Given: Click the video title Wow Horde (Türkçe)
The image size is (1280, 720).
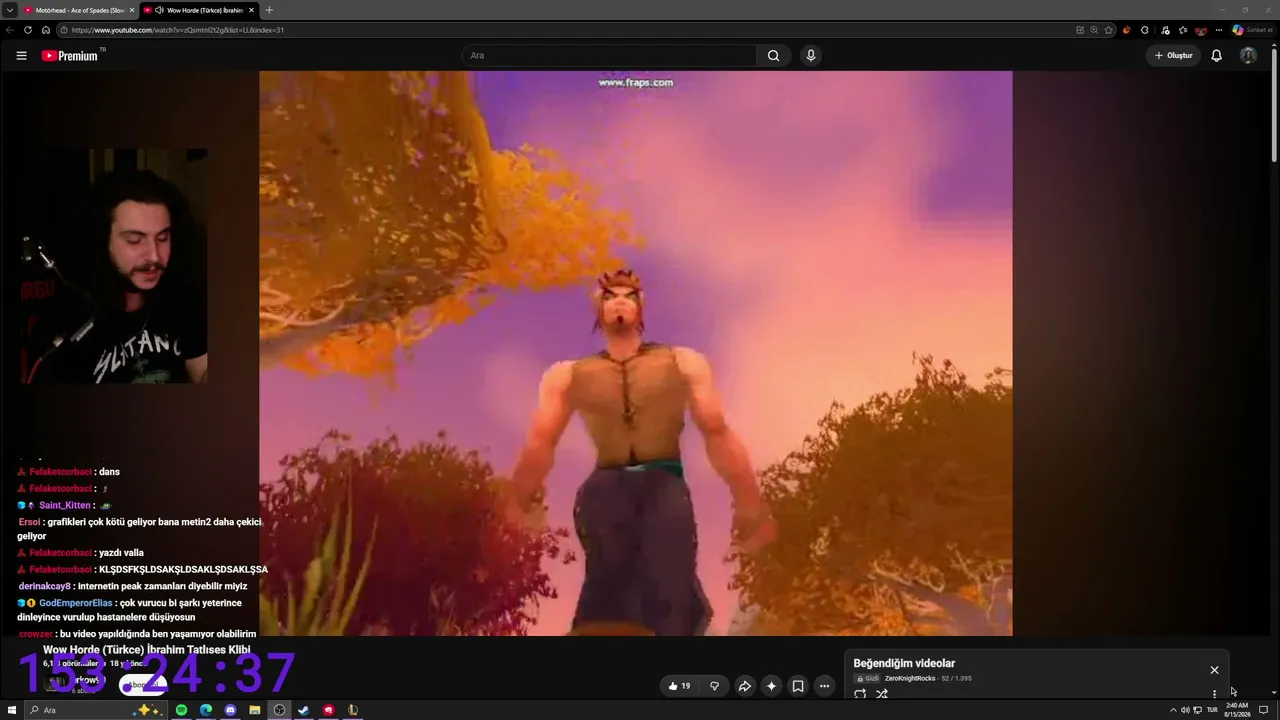Looking at the screenshot, I should [x=146, y=650].
